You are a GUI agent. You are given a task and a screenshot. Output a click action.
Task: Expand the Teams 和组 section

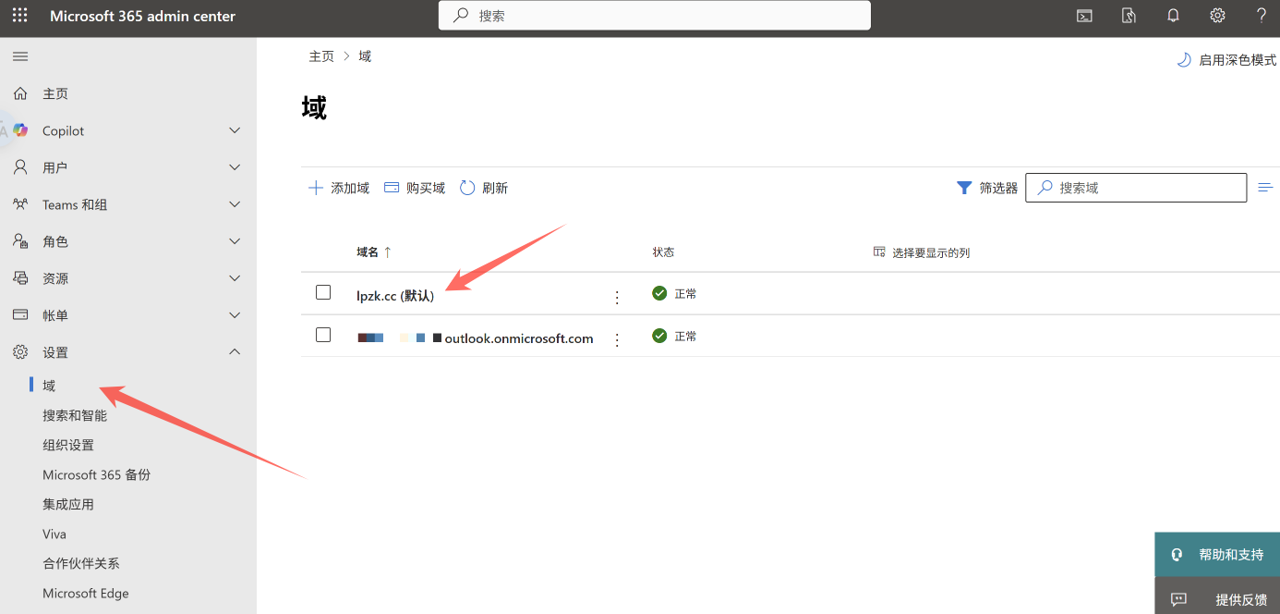235,205
